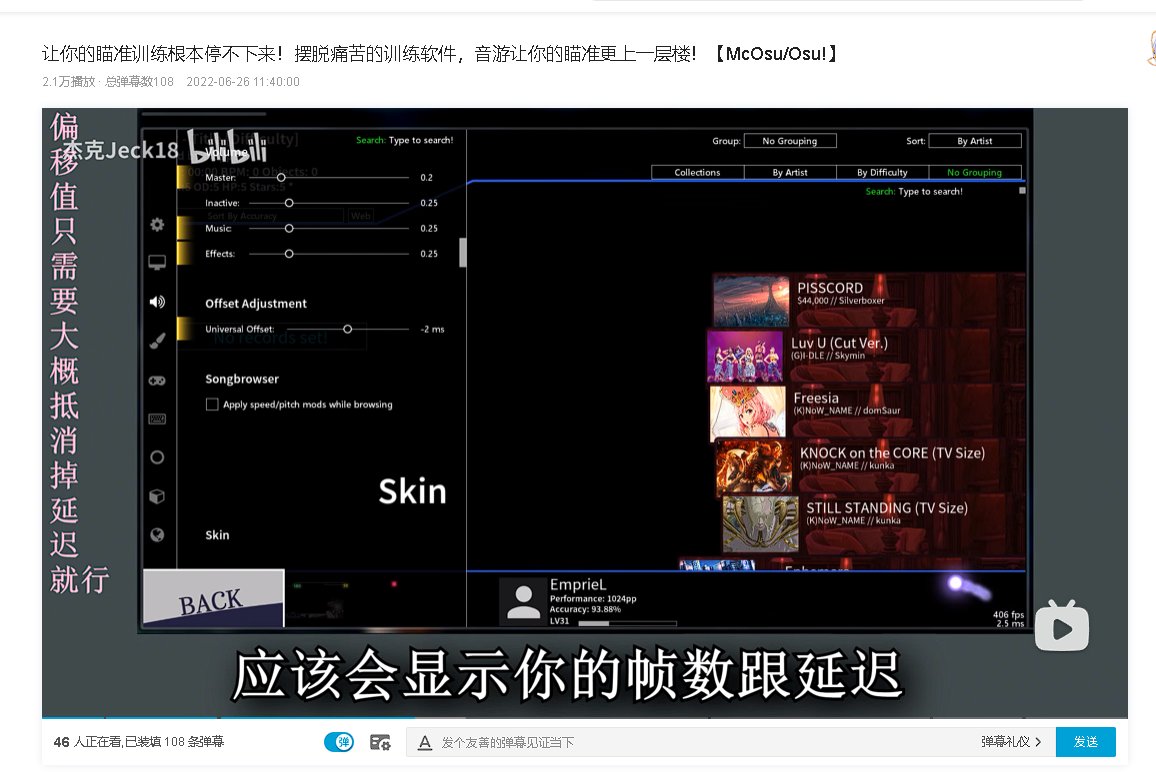Select the Freesia song entry

868,411
